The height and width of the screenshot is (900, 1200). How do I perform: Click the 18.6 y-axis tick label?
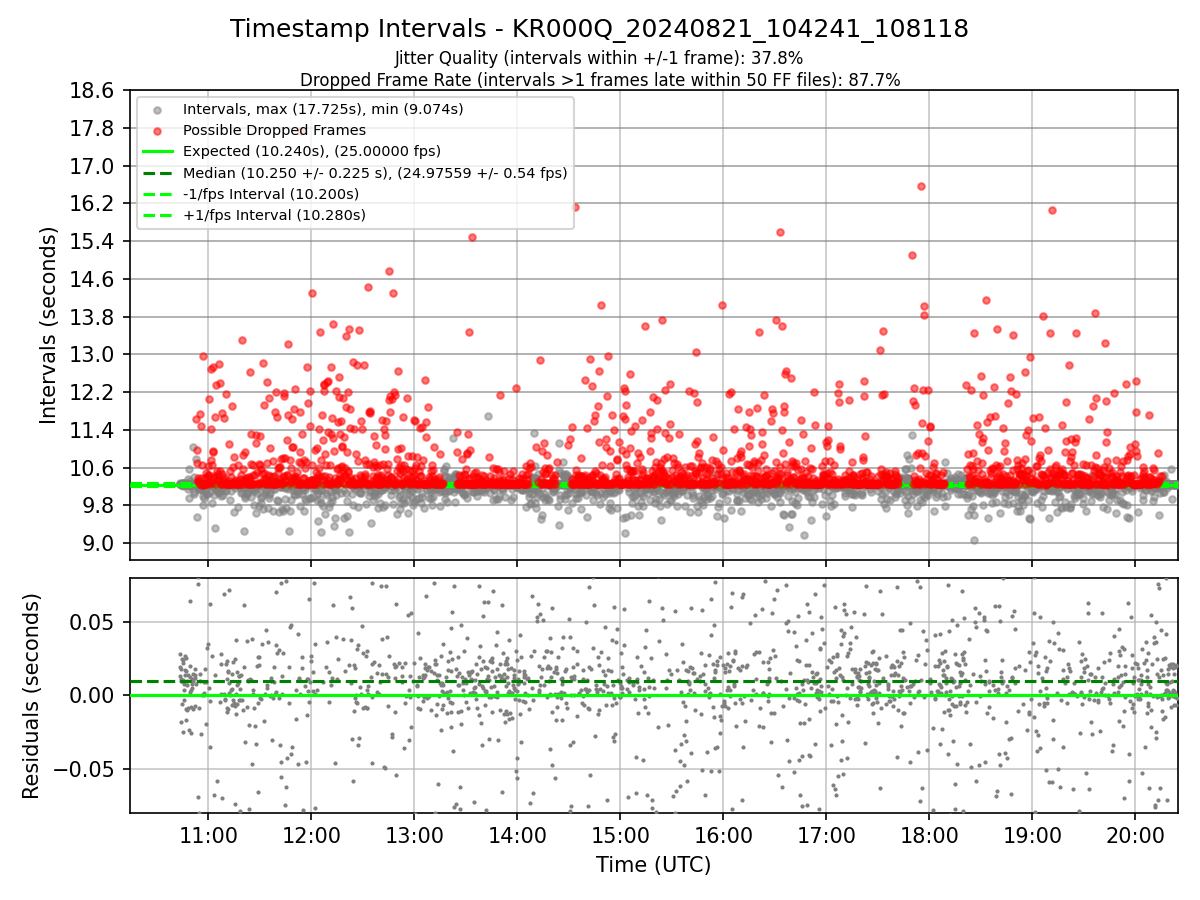click(x=92, y=90)
